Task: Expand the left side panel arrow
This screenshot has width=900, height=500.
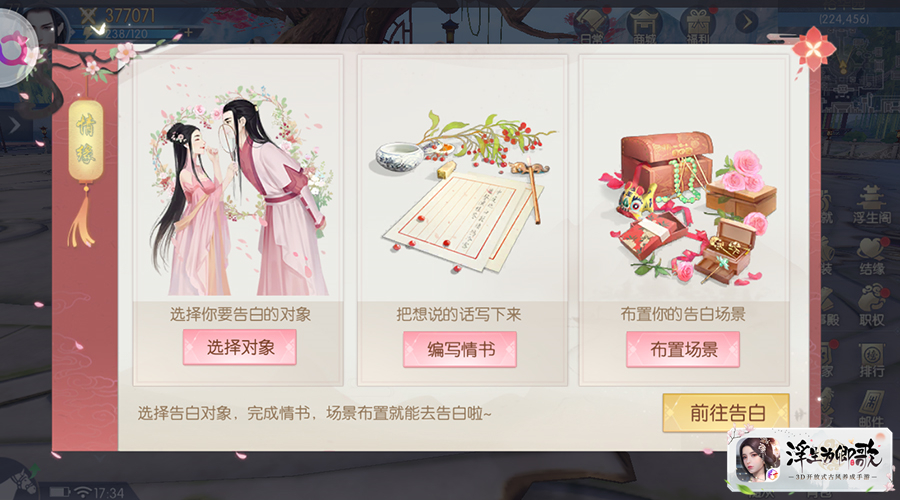Action: tap(14, 125)
